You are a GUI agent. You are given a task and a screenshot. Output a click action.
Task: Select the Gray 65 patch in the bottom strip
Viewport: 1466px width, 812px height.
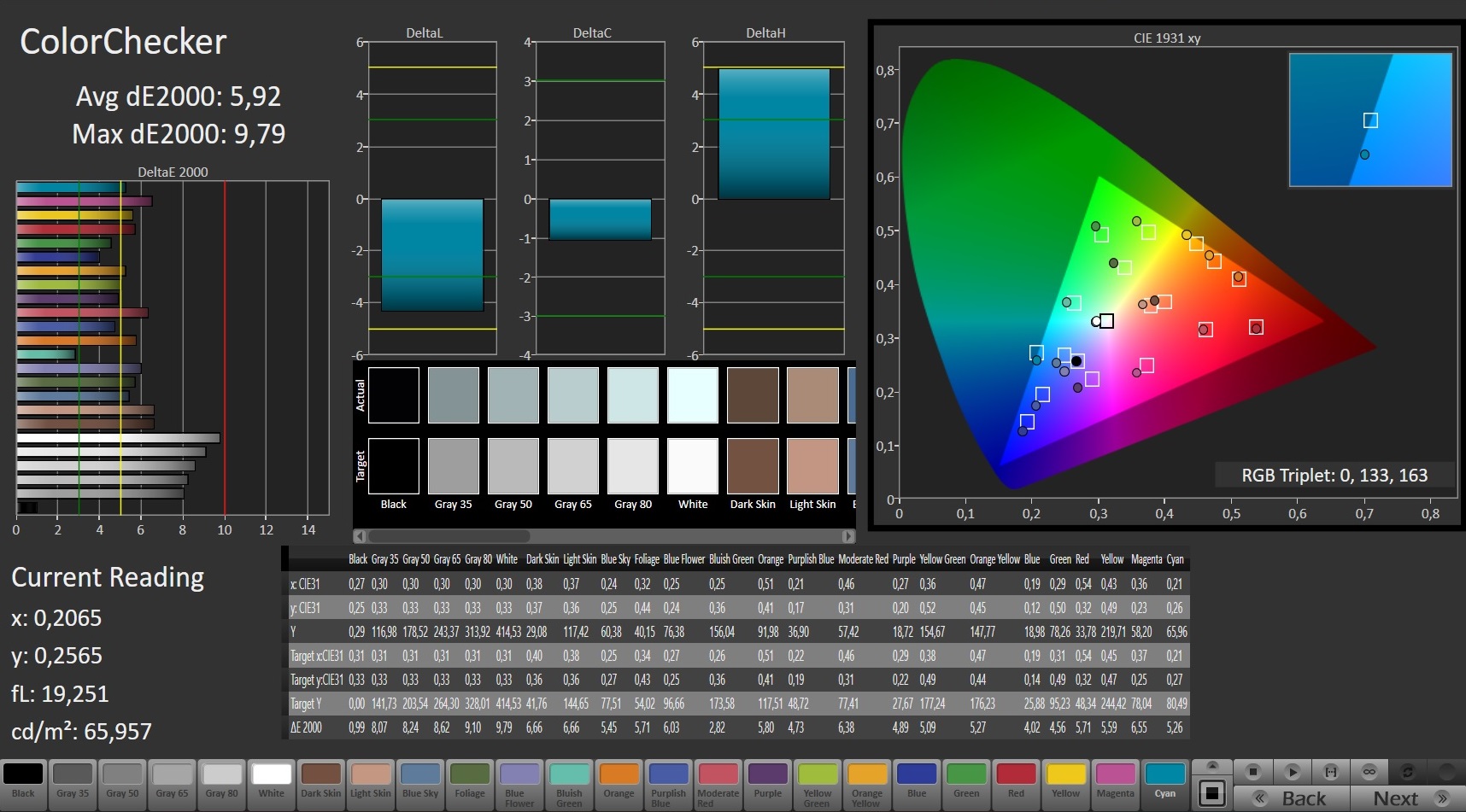click(x=172, y=785)
